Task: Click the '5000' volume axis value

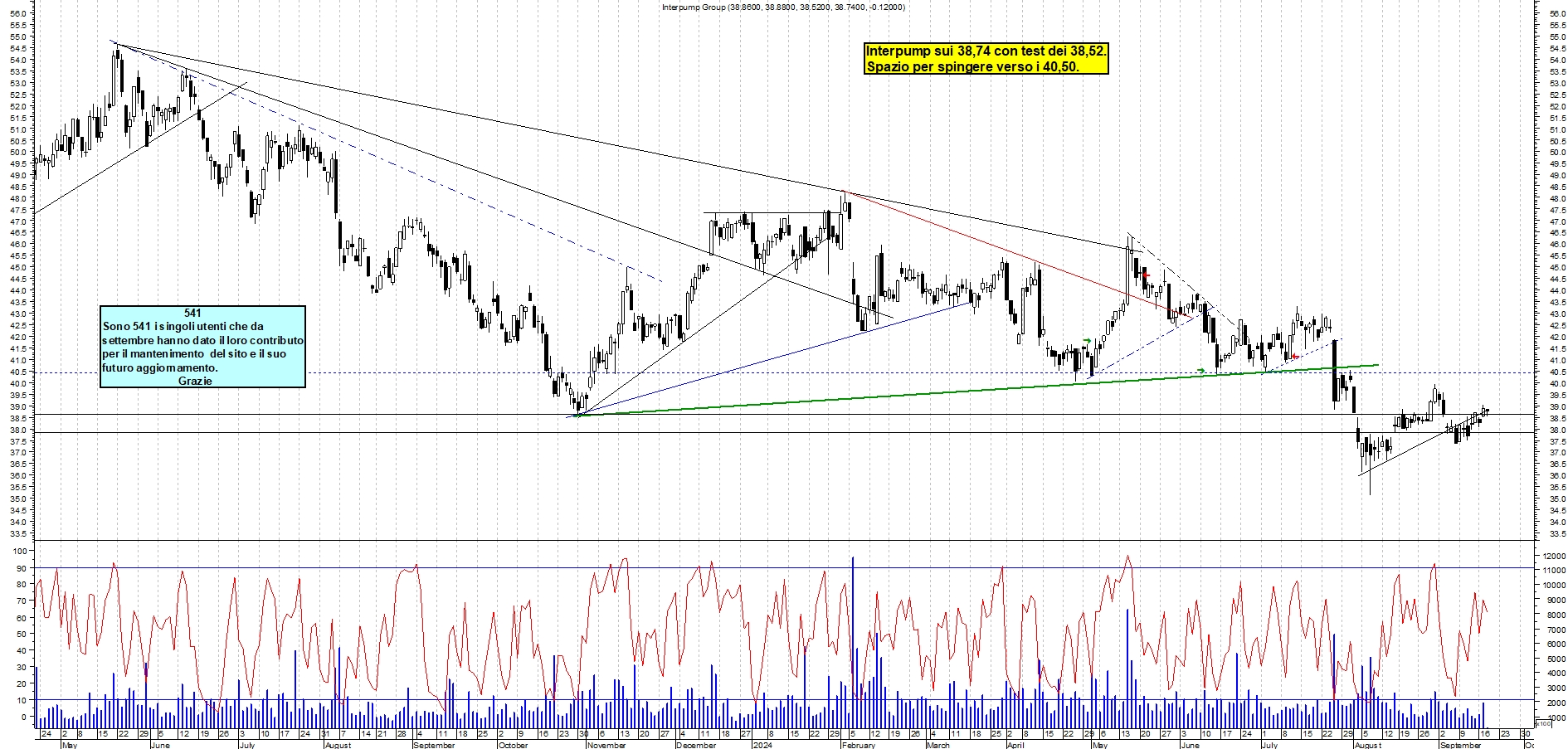Action: 1556,659
